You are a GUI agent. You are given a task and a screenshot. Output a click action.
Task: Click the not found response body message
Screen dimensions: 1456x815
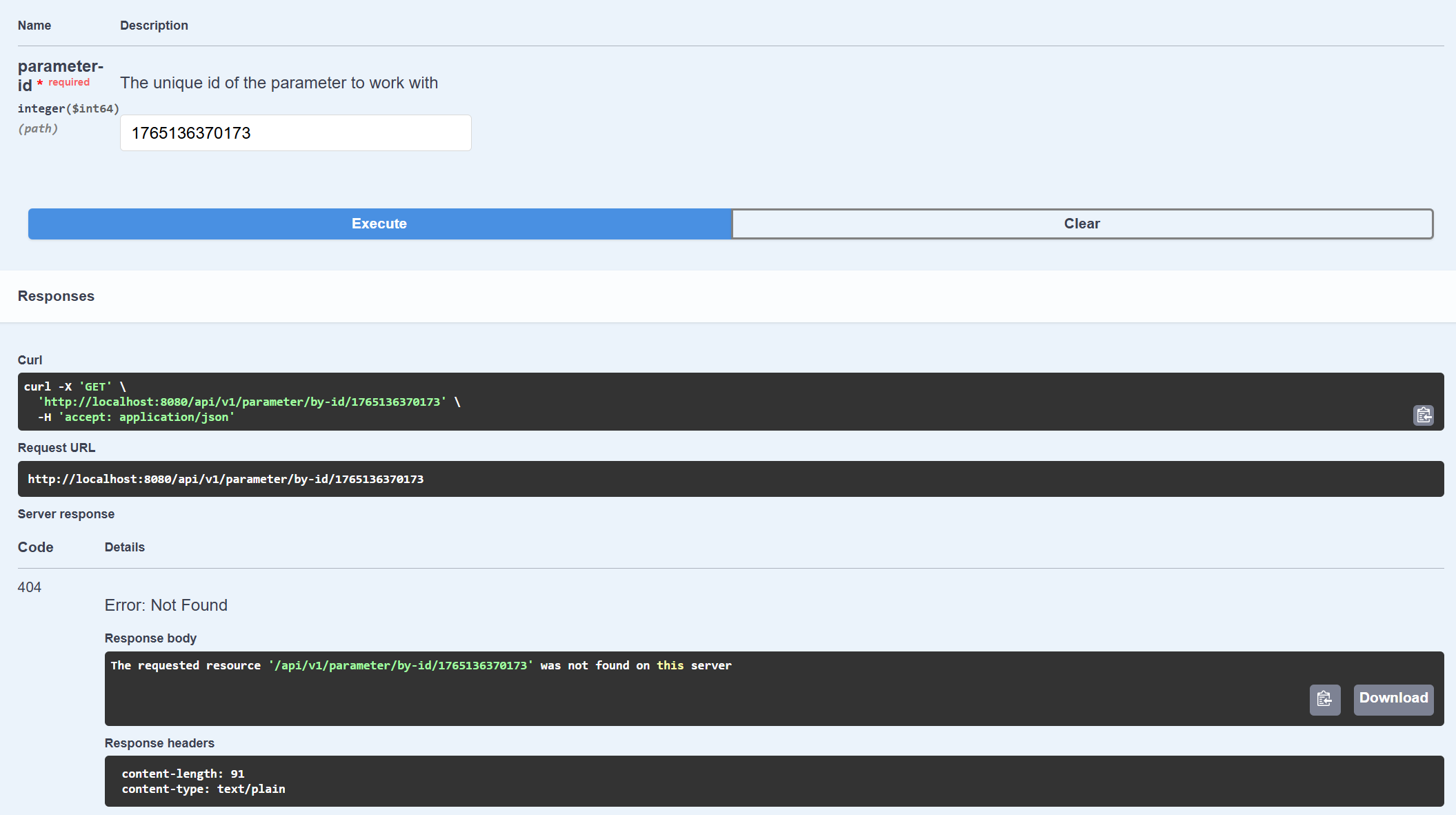421,666
